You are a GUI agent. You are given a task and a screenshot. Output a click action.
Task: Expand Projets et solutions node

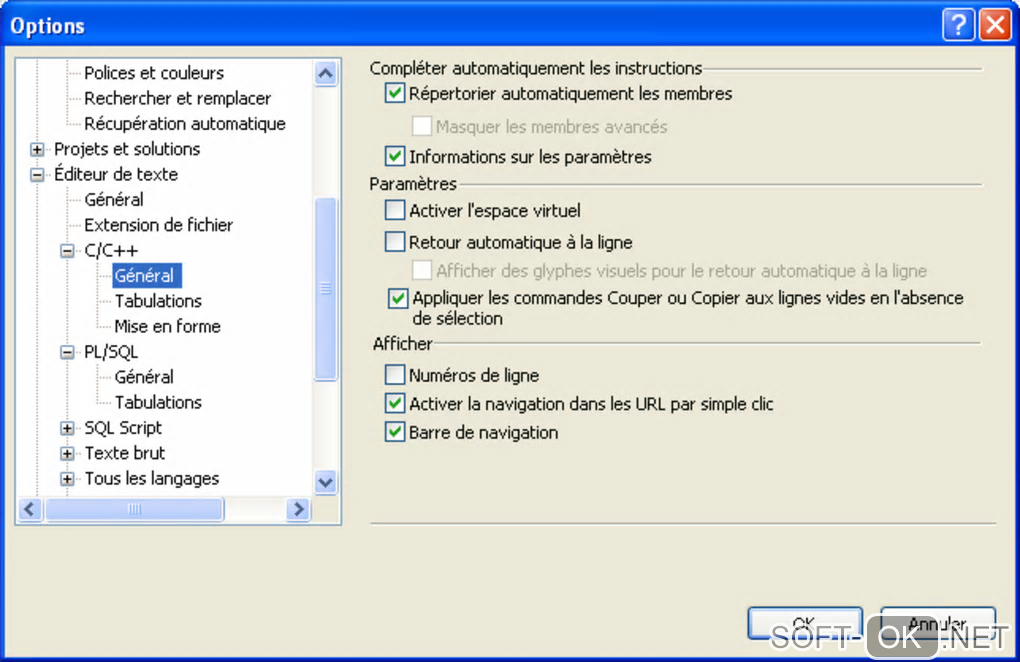[38, 150]
